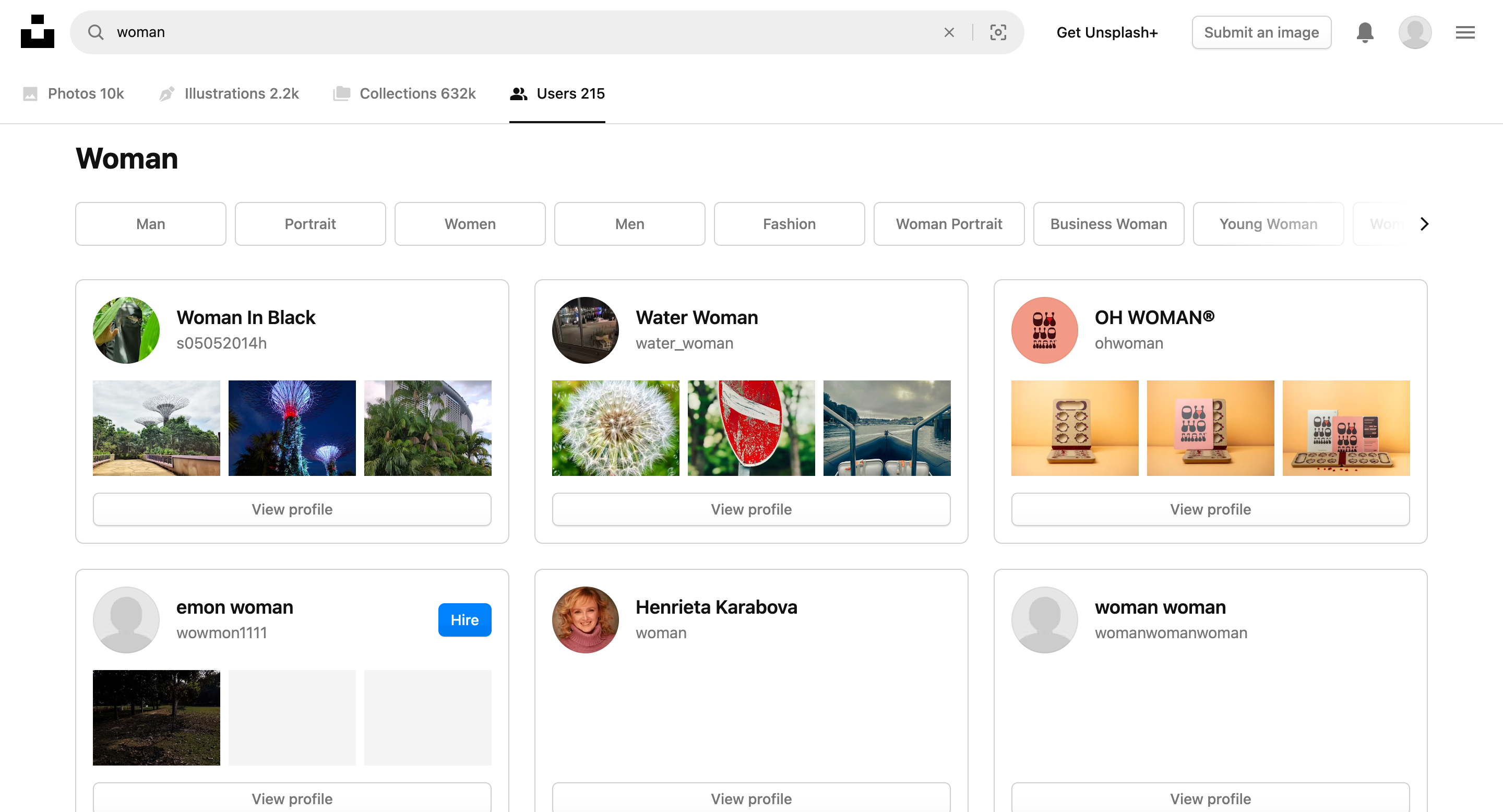The image size is (1503, 812).
Task: Select the Fashion tag chip
Action: pos(790,224)
